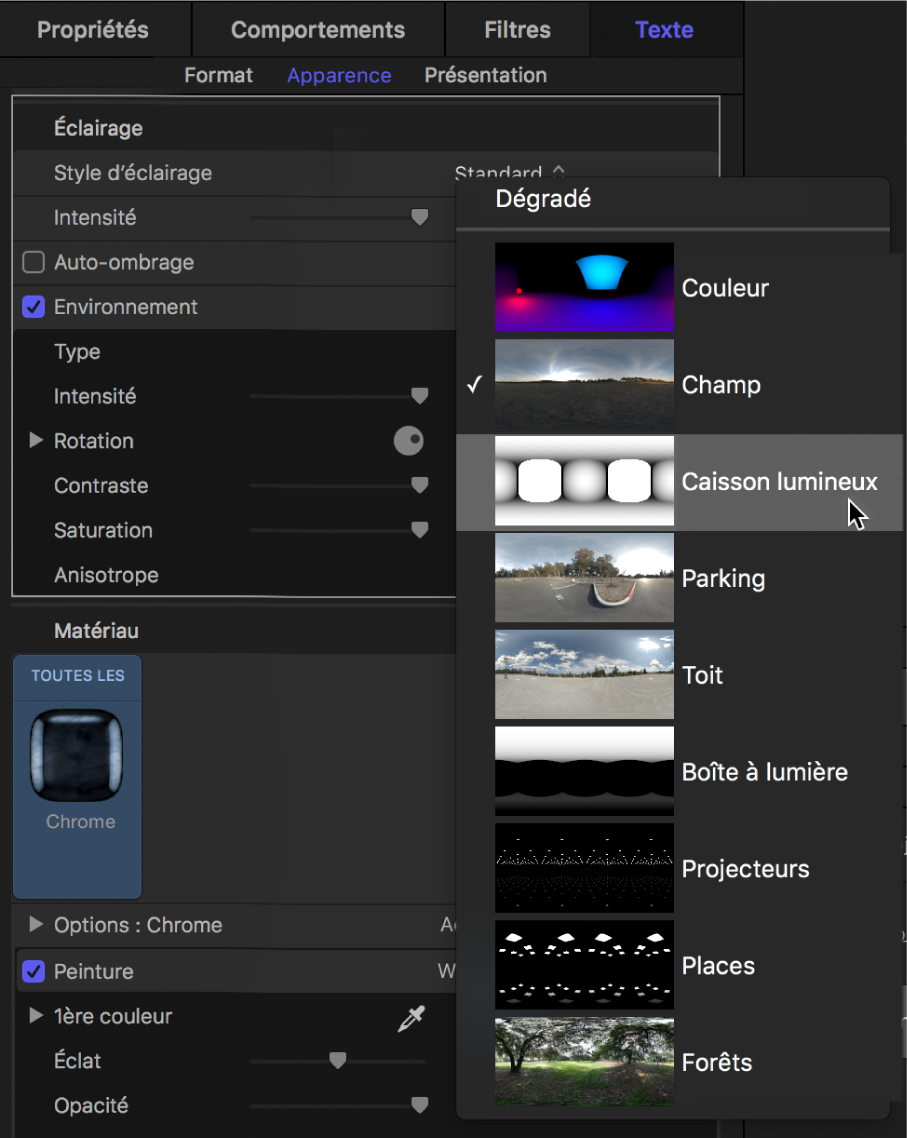The image size is (907, 1138).
Task: Select the Toit sky environment thumbnail
Action: pyautogui.click(x=584, y=675)
